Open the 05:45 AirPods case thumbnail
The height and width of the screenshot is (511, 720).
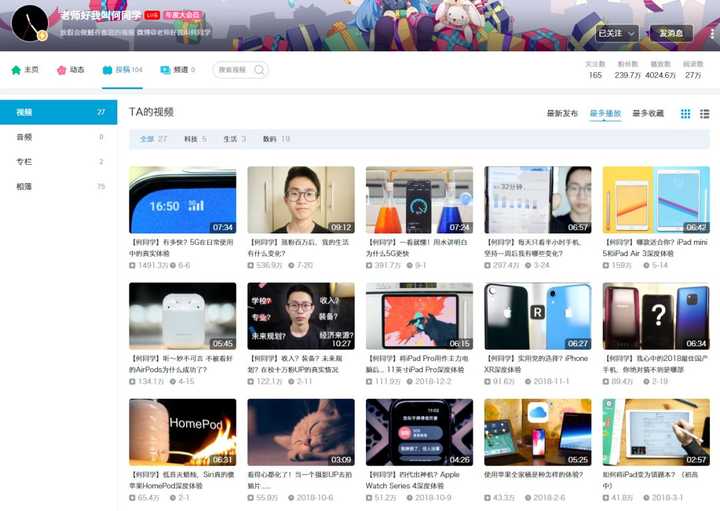(183, 316)
